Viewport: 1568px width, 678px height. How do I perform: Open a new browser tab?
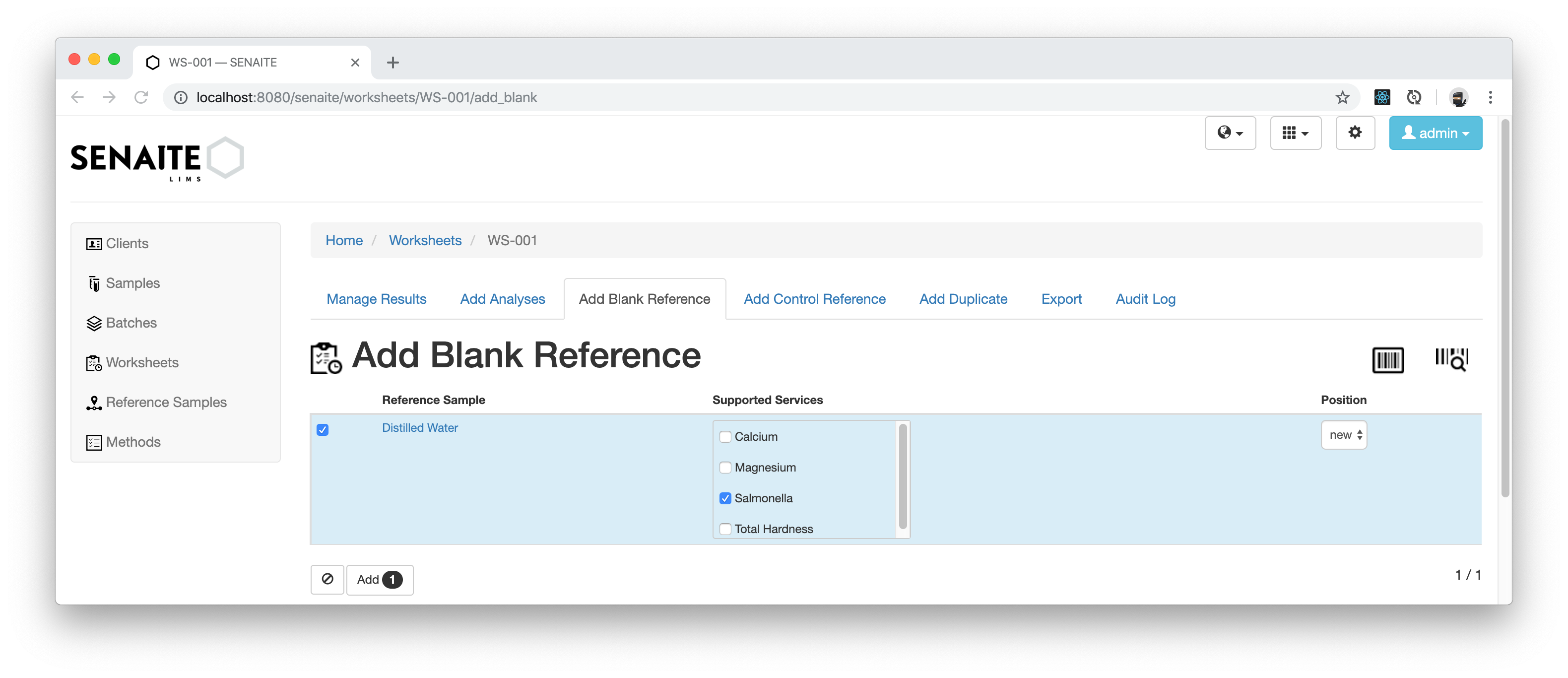pyautogui.click(x=392, y=62)
